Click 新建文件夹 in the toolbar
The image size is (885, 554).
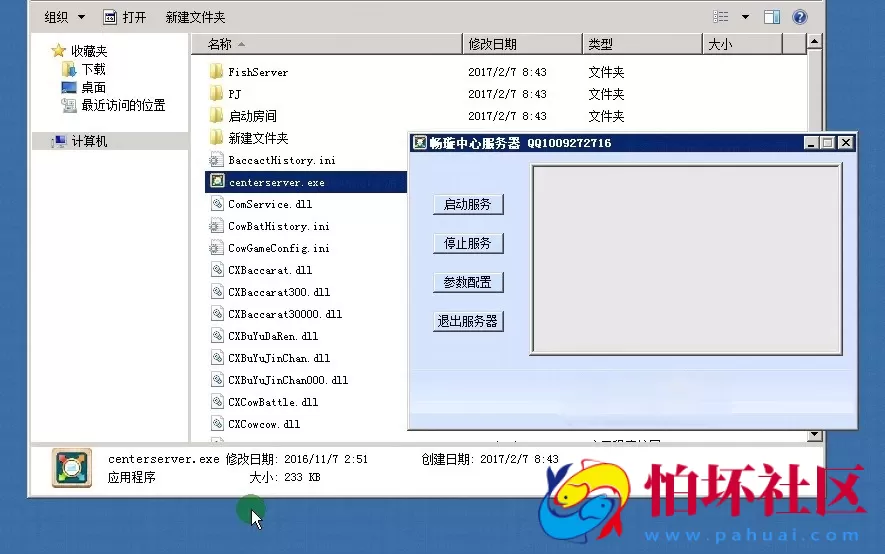(195, 17)
